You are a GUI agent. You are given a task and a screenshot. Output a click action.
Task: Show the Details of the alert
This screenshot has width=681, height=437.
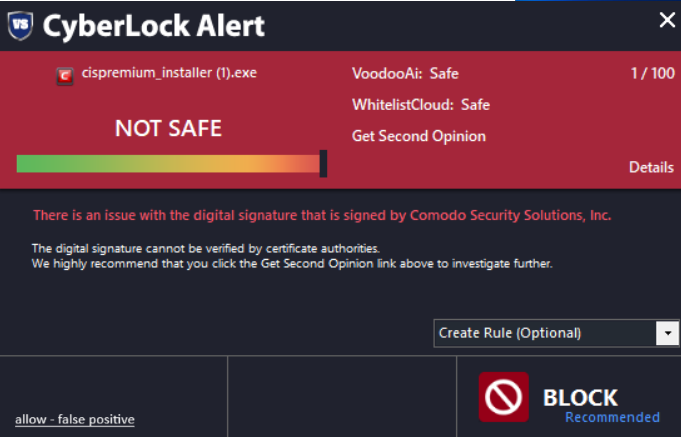[x=651, y=167]
